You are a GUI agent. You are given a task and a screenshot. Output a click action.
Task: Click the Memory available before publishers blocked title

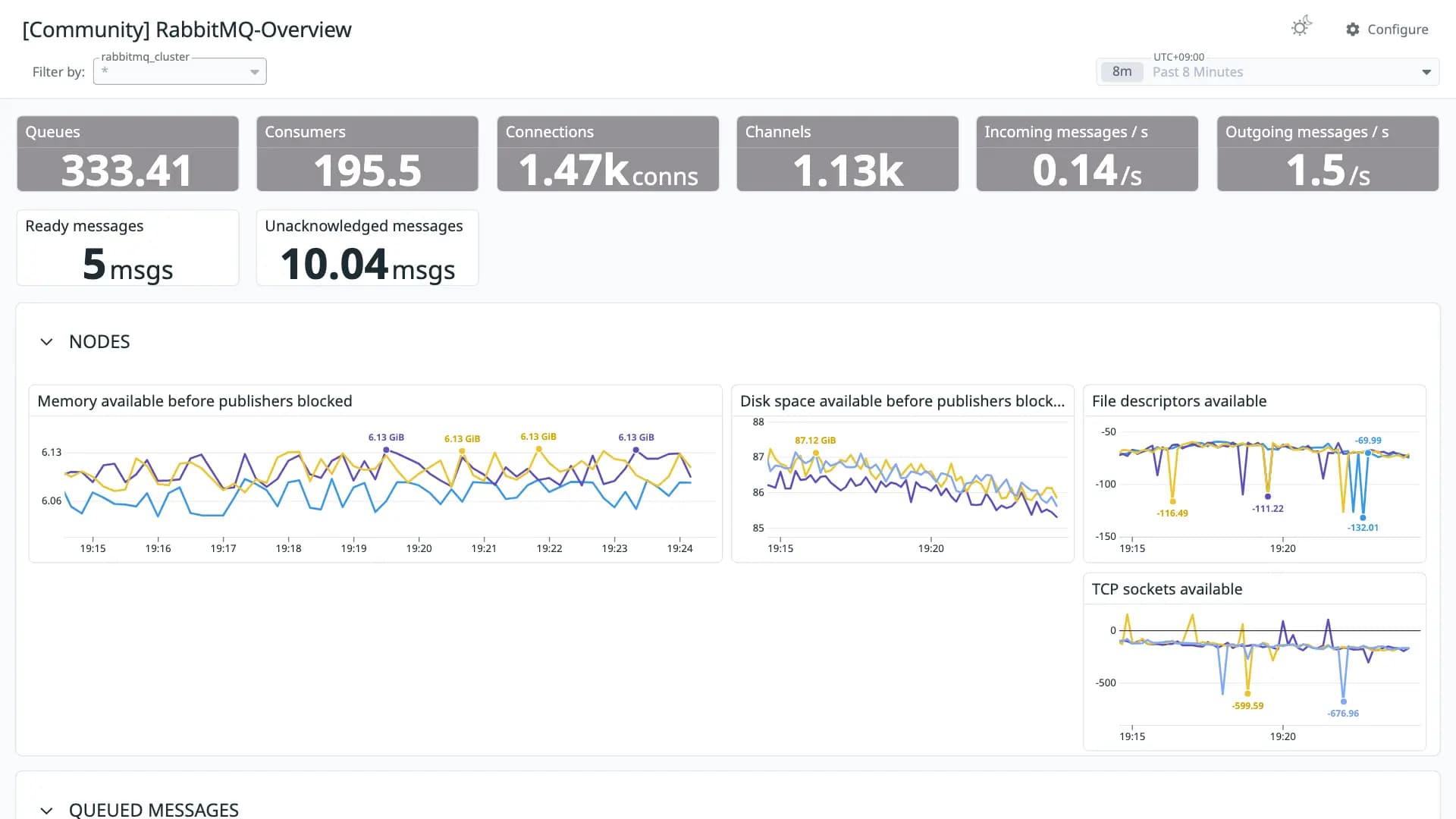tap(195, 401)
